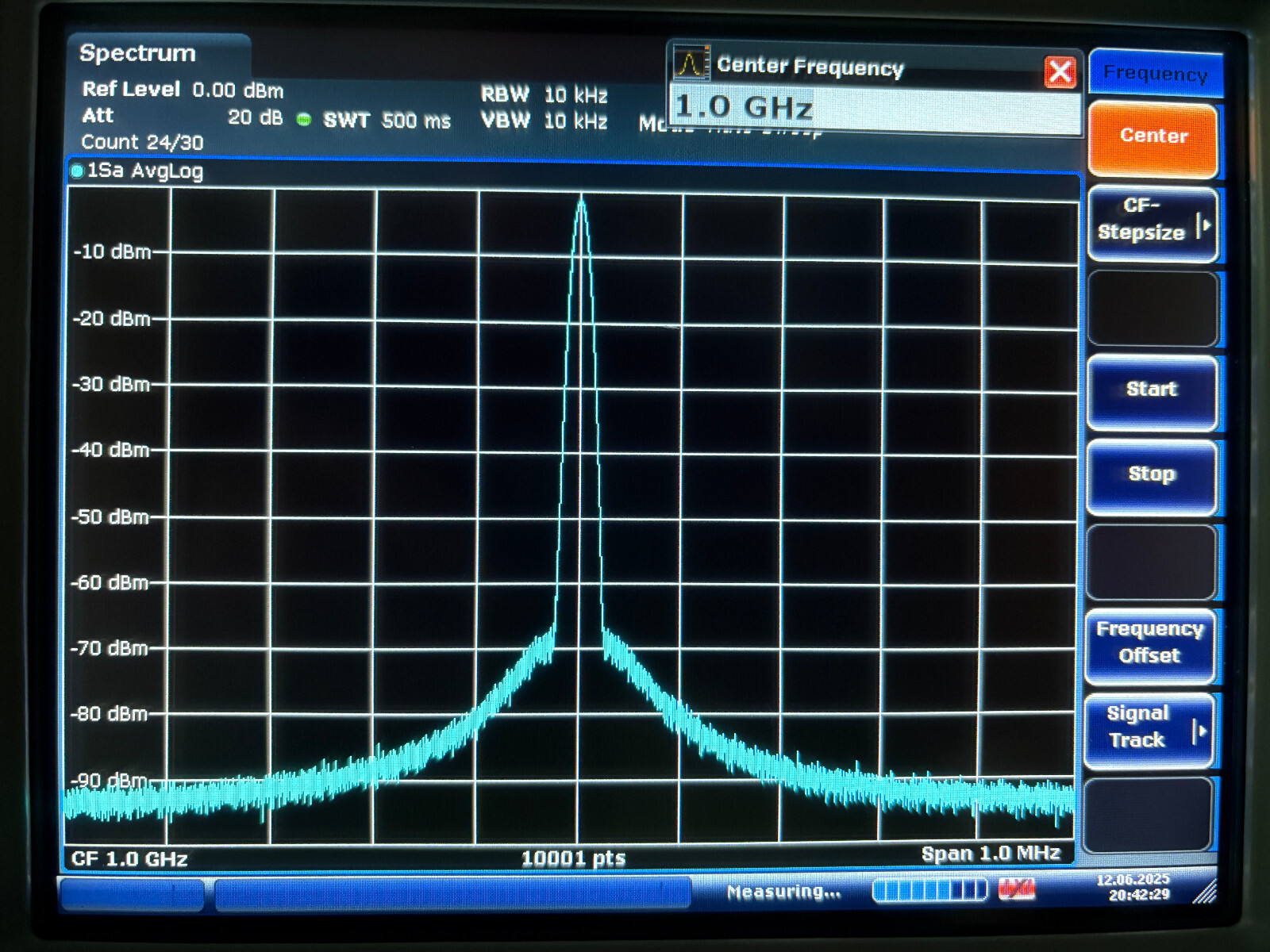Click the 1.0 GHz center frequency input field
The height and width of the screenshot is (952, 1270).
pos(873,109)
